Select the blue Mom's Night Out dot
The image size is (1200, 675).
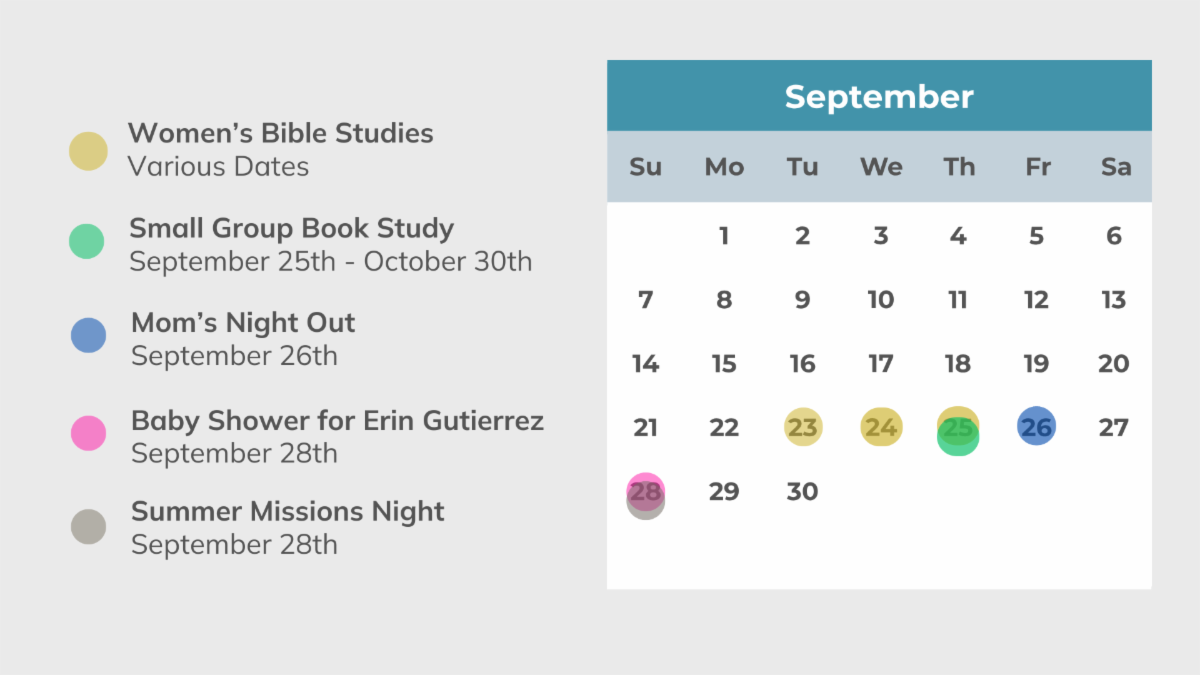click(x=88, y=335)
